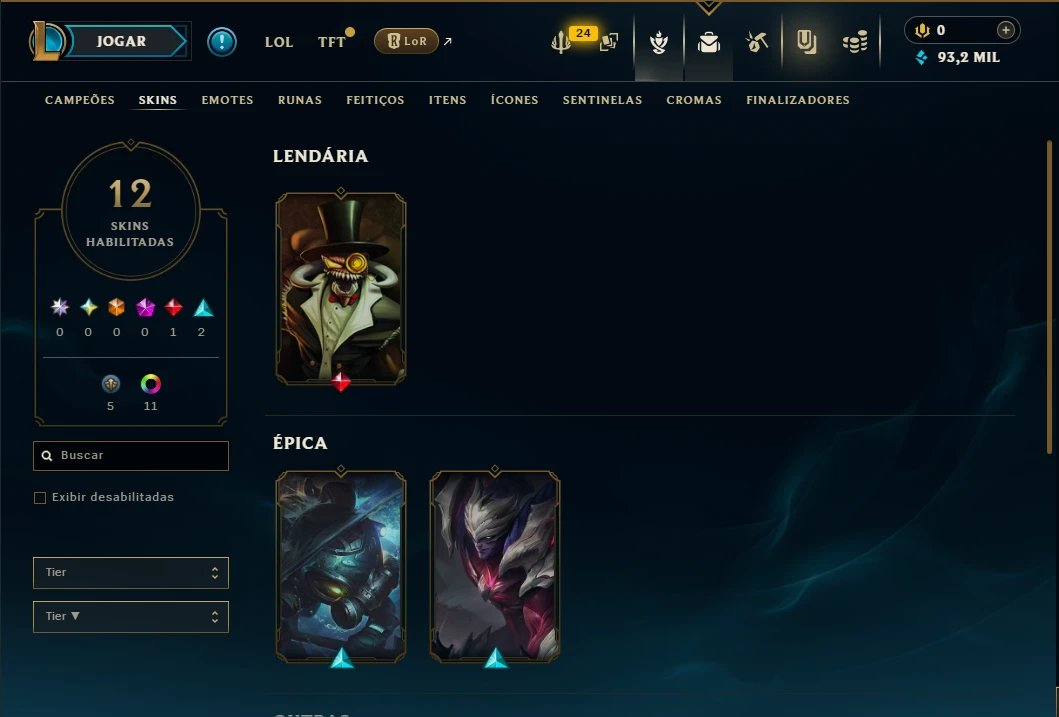Click the Jogar play button
This screenshot has height=717, width=1059.
122,41
